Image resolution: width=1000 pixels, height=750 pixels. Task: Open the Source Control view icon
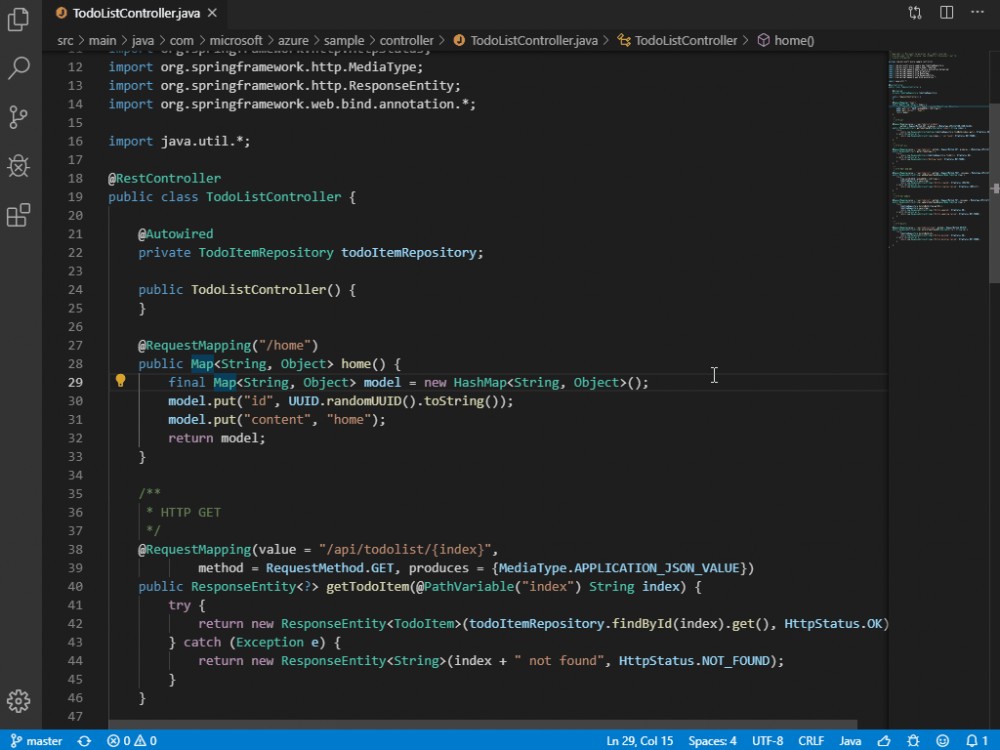[18, 117]
